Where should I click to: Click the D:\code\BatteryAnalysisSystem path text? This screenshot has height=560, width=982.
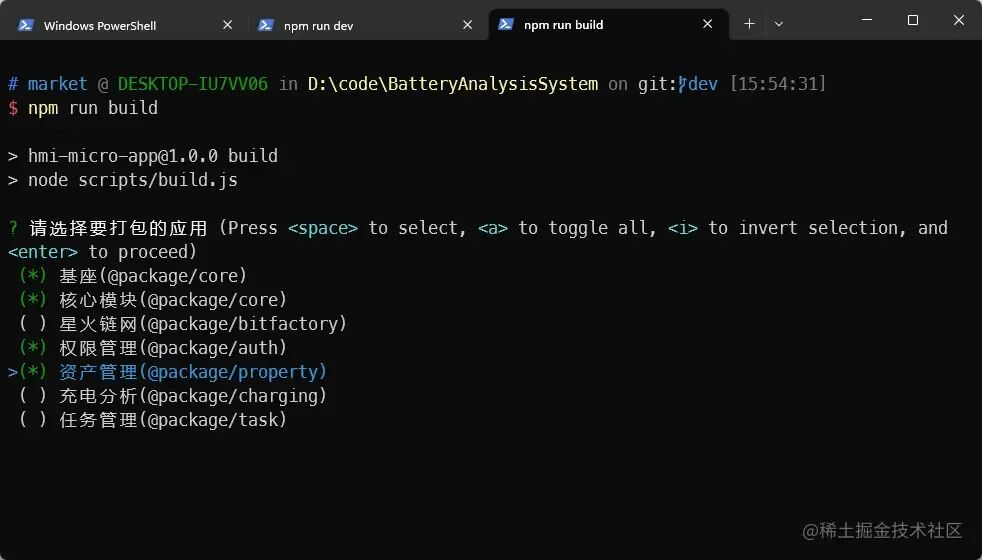pyautogui.click(x=453, y=84)
